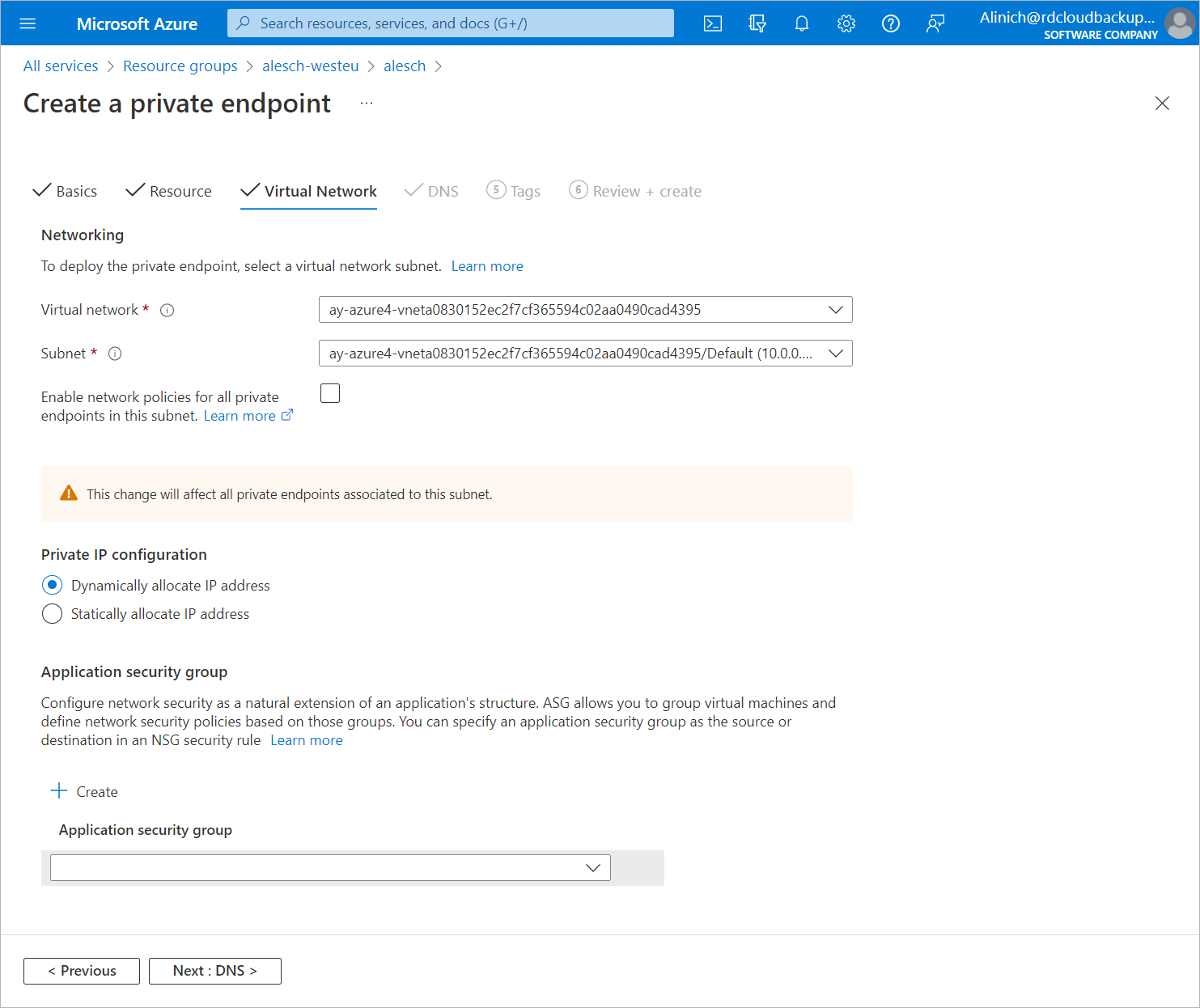The width and height of the screenshot is (1200, 1008).
Task: Open the Application security group dropdown
Action: tap(330, 868)
